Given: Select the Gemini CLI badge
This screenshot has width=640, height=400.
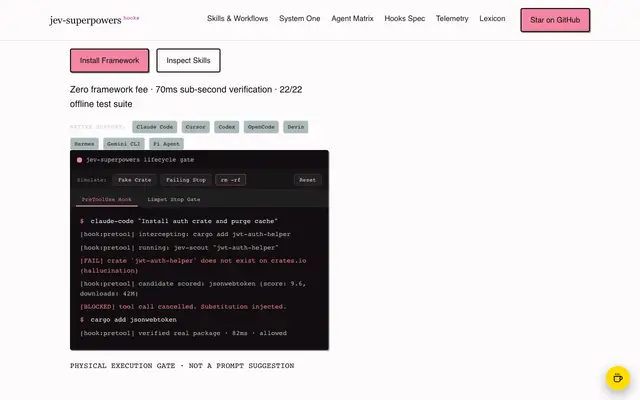Looking at the screenshot, I should (123, 144).
